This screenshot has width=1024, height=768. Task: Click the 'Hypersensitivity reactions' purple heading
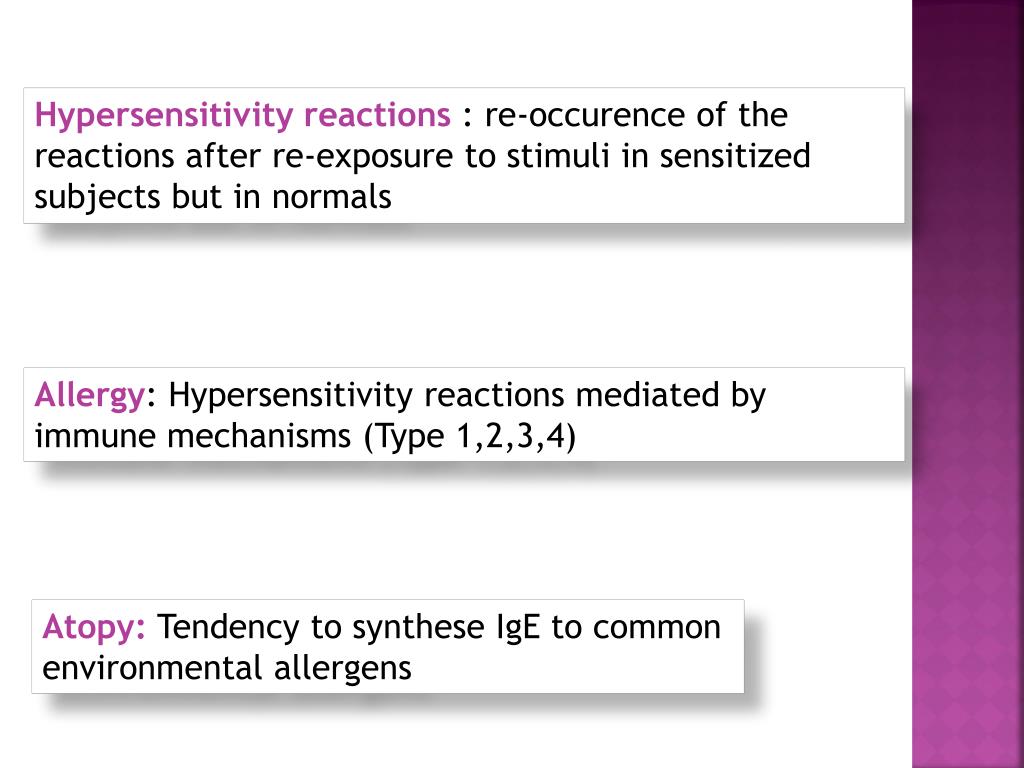point(242,116)
